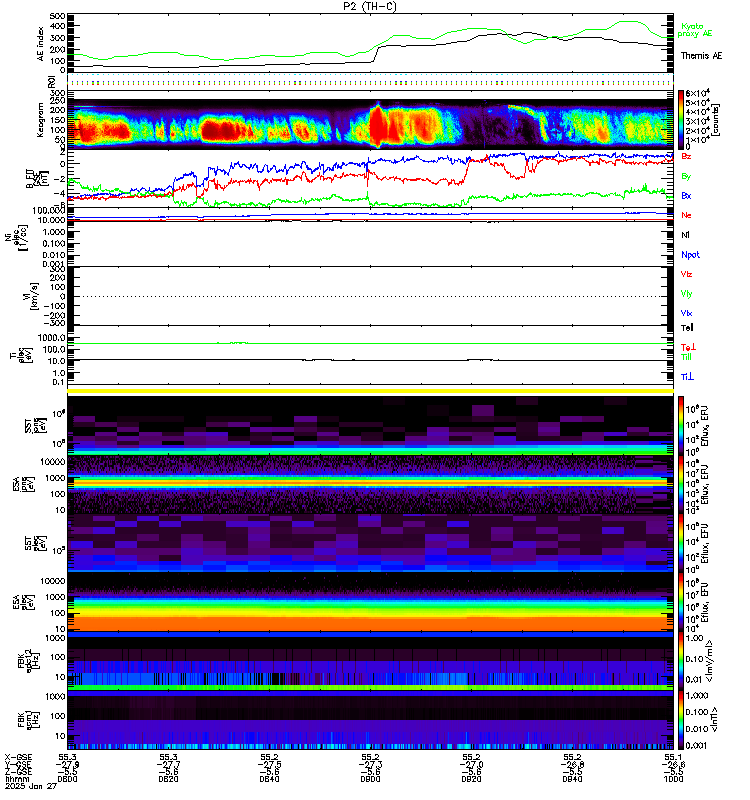Click the FBK edc12 mV/m color bar

click(681, 661)
